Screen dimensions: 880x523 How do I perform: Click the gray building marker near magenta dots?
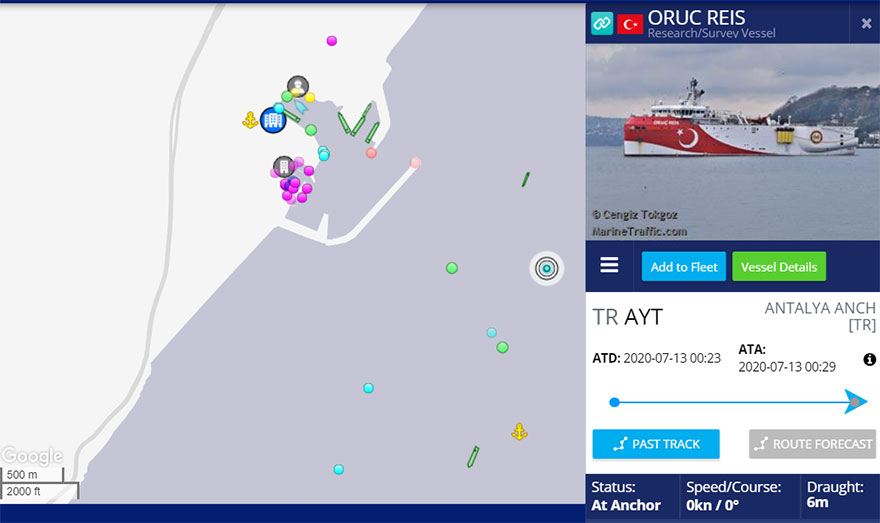click(x=283, y=167)
